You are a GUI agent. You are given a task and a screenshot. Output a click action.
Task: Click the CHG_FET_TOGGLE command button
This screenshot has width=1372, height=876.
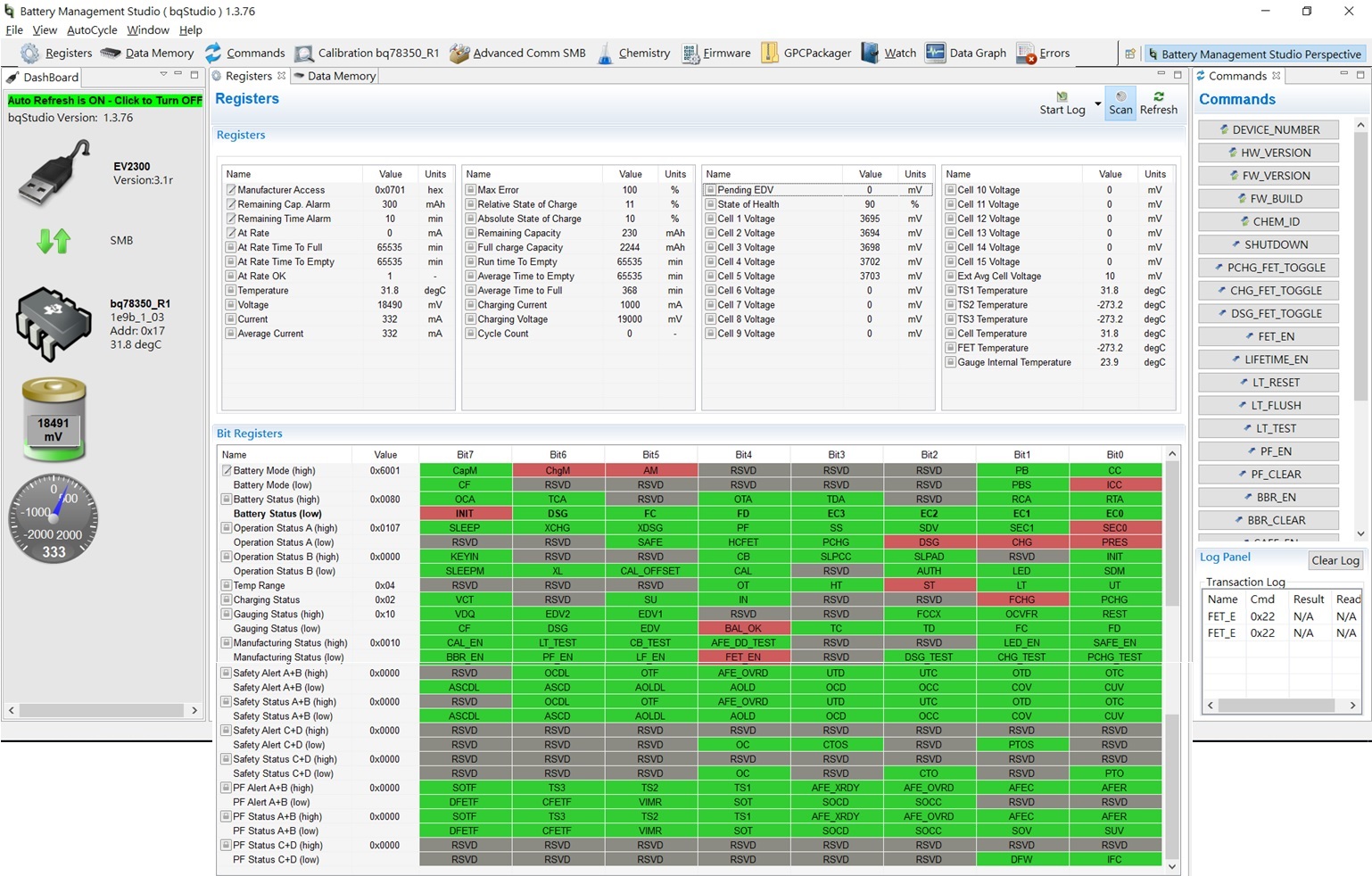[x=1269, y=290]
